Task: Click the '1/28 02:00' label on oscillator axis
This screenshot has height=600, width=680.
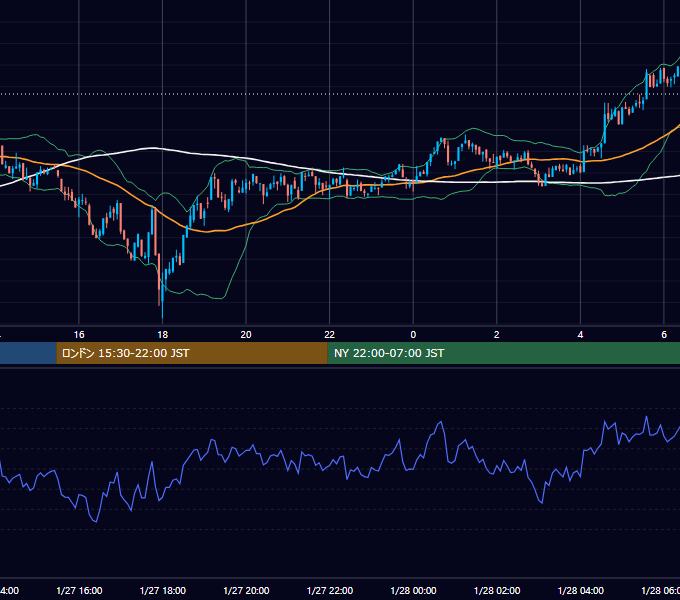Action: (x=497, y=590)
